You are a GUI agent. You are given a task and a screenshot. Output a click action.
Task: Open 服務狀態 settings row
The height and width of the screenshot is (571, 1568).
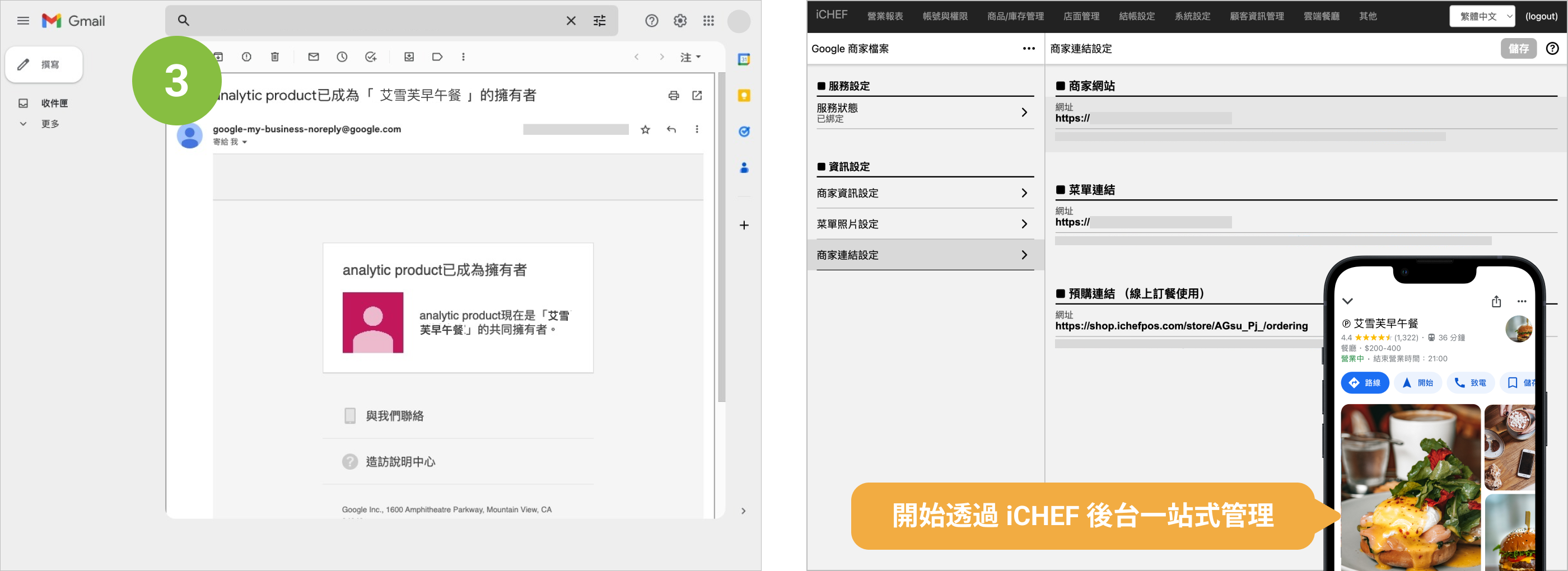pos(922,113)
